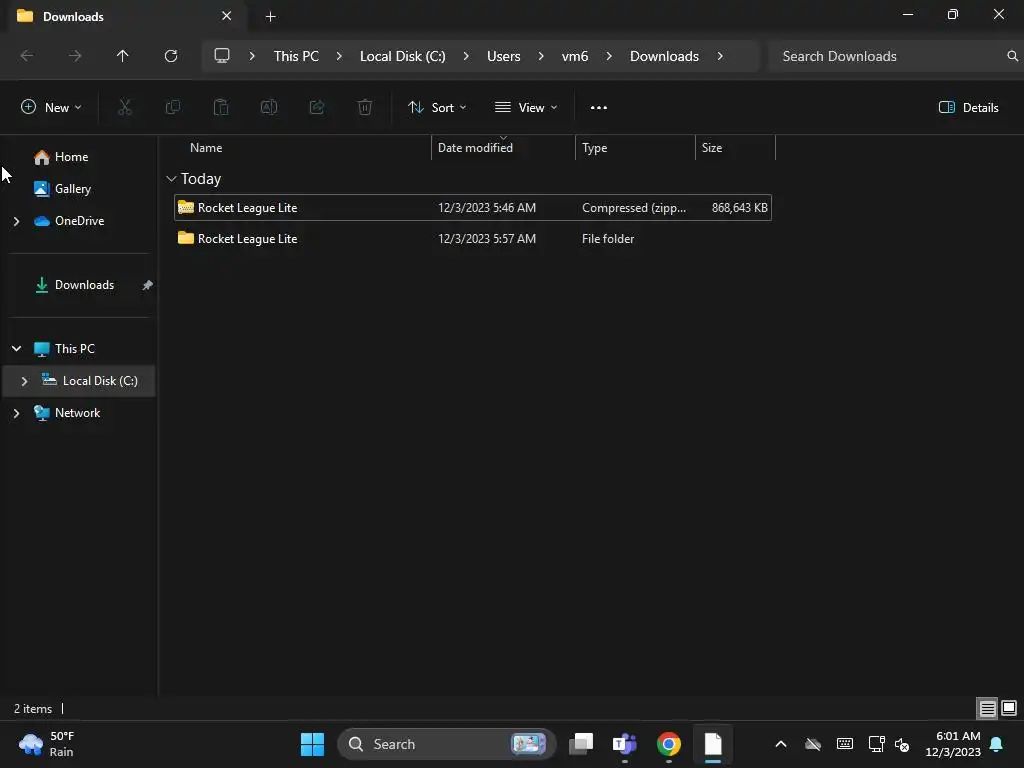Open Microsoft Teams from taskbar

624,744
